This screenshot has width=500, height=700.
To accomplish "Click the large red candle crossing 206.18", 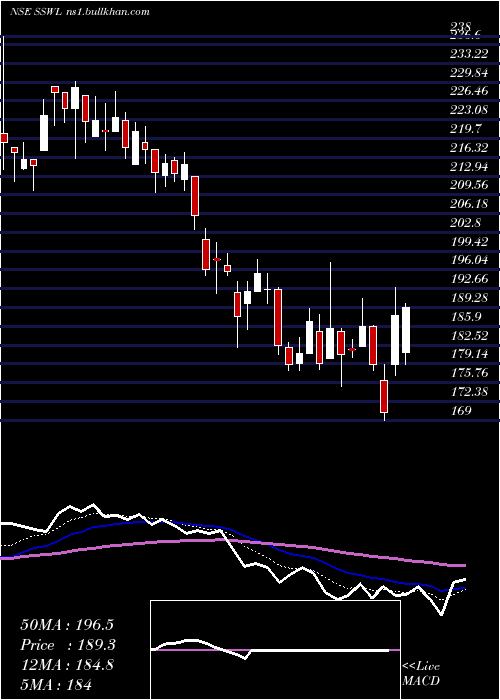I will point(195,196).
